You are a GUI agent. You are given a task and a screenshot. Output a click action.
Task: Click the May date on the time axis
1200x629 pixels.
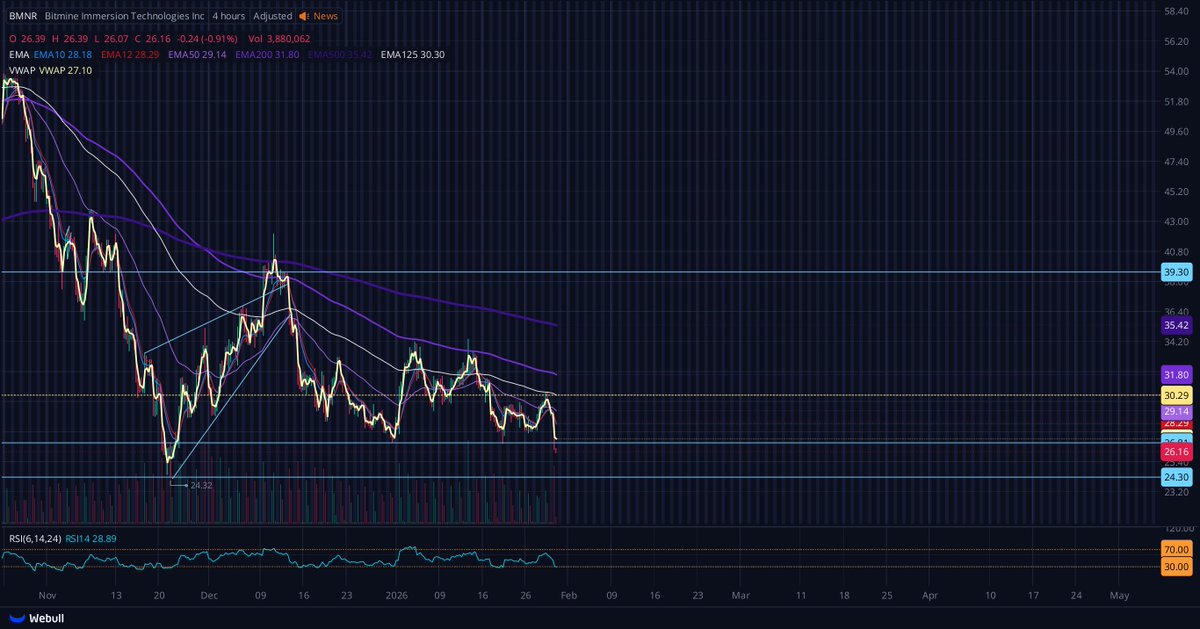pos(1119,594)
